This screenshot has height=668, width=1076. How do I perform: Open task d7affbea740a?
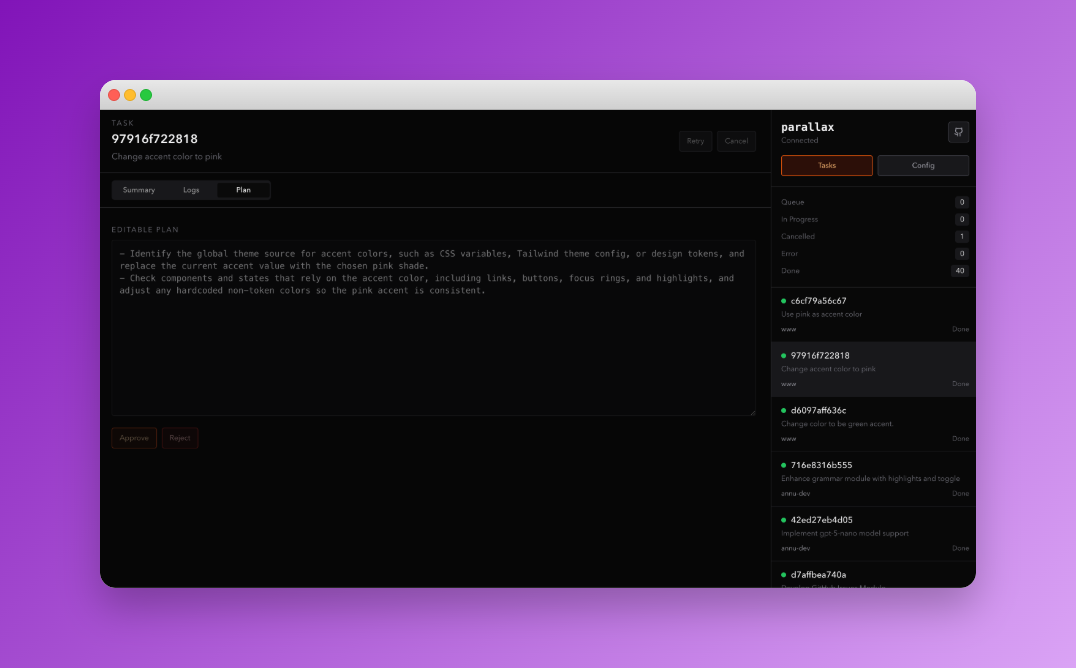874,575
